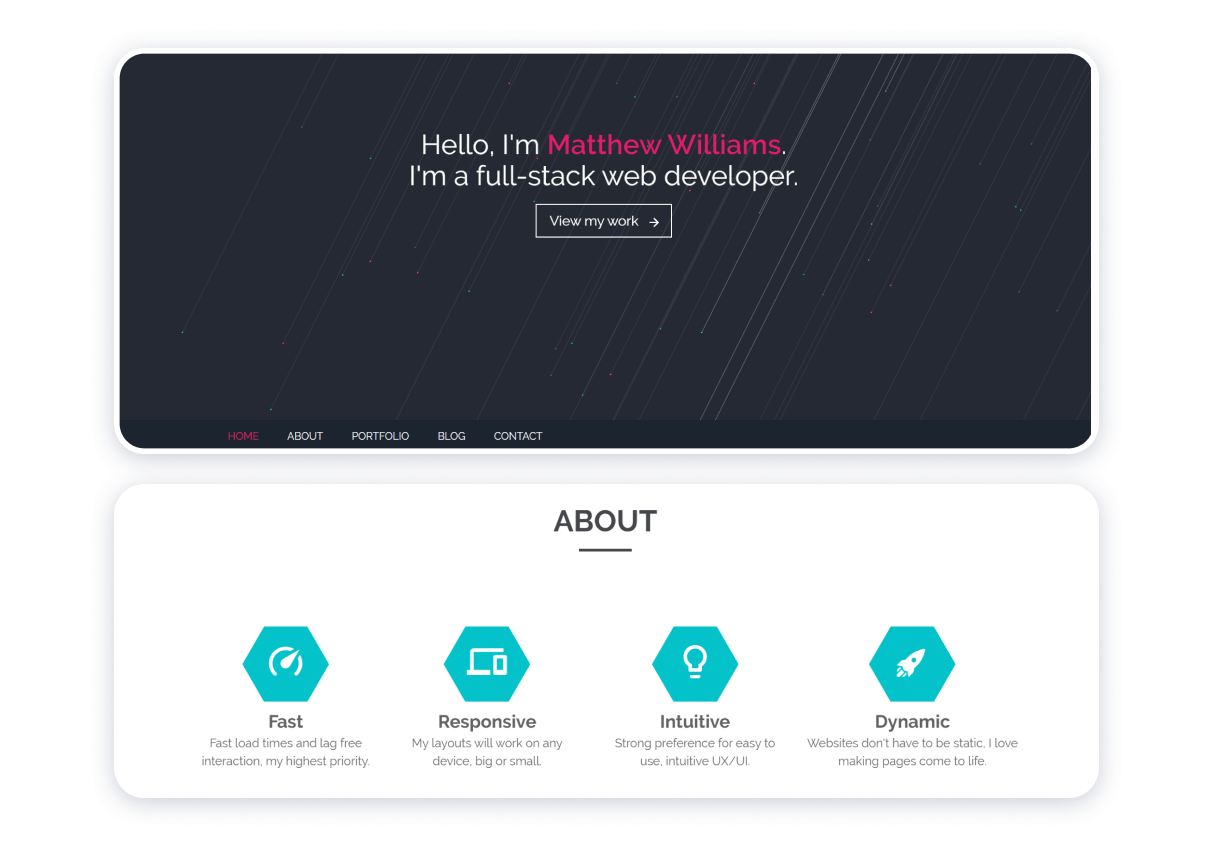Click the Dynamic heading text
Image resolution: width=1213 pixels, height=846 pixels.
click(x=912, y=722)
